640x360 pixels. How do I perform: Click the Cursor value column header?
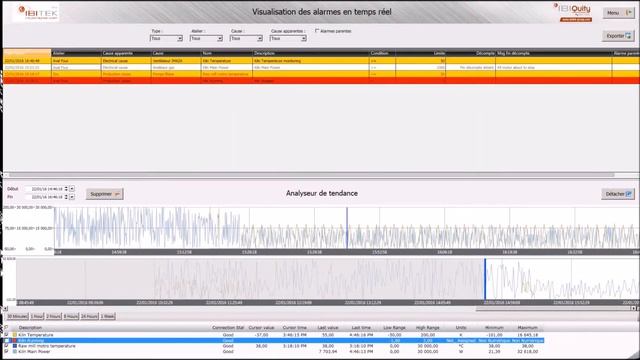pos(261,328)
